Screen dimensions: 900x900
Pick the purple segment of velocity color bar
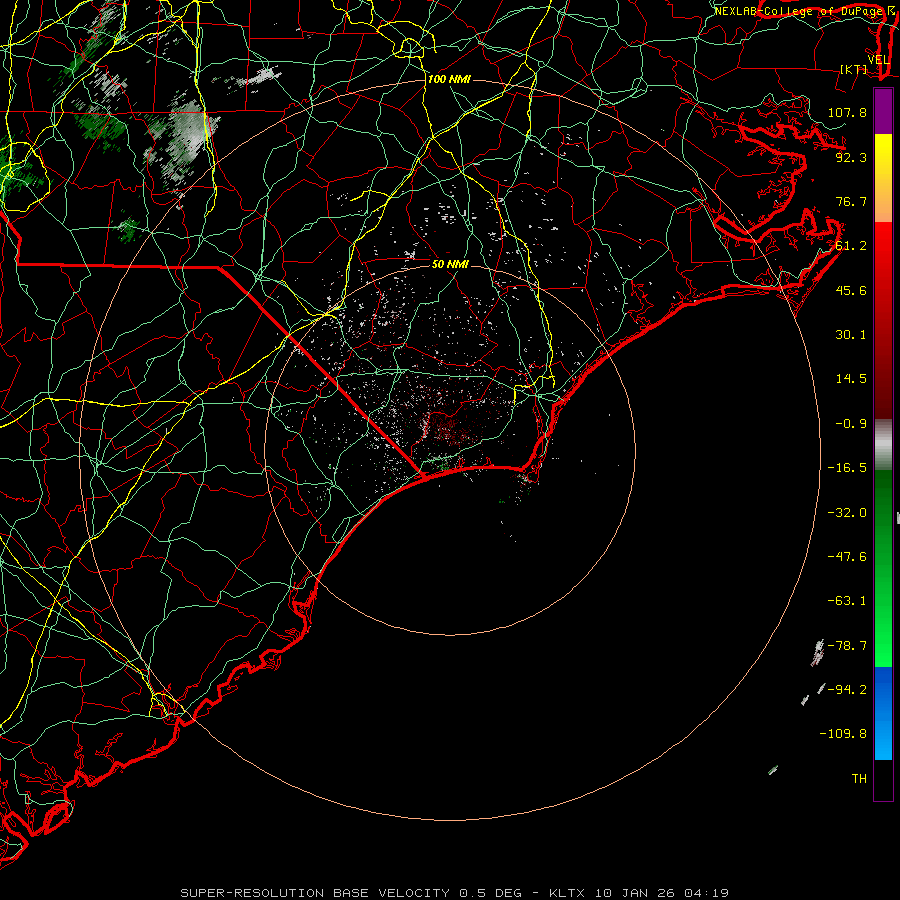(883, 111)
